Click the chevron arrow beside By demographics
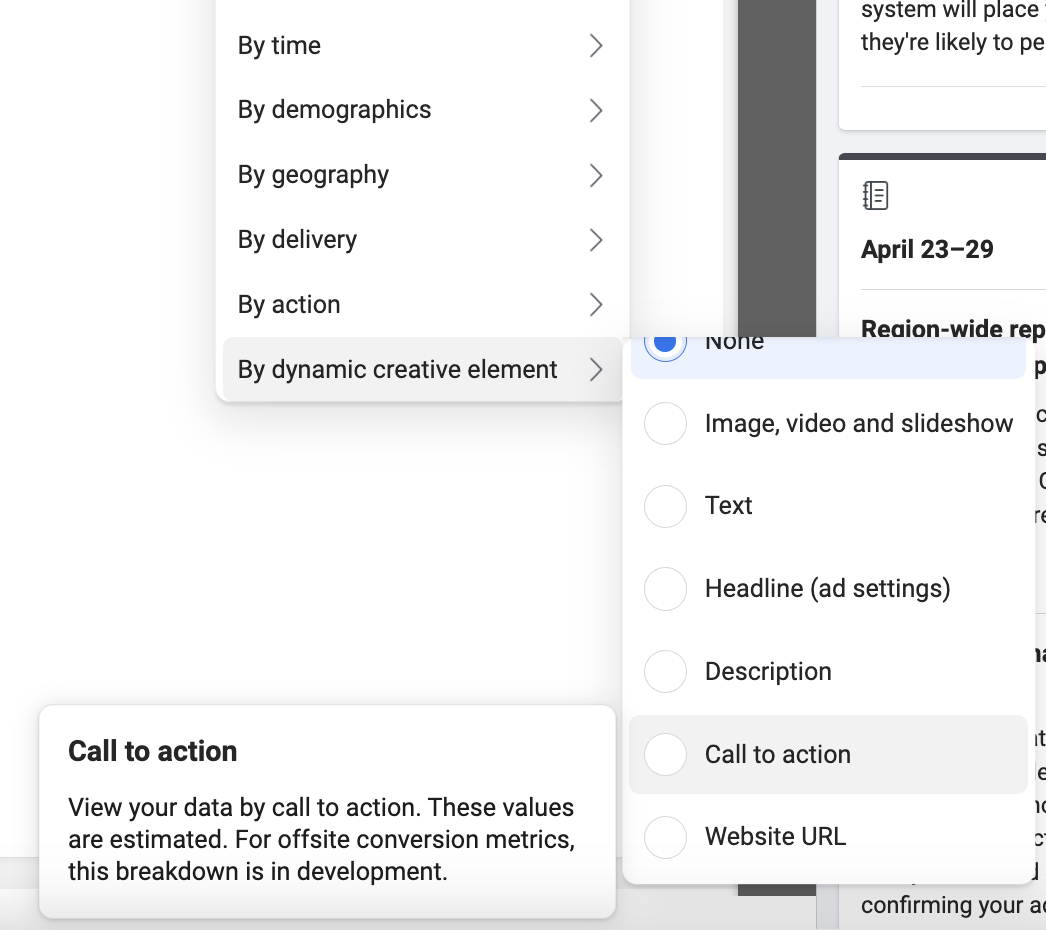Screen dimensions: 1046x930 (x=596, y=111)
